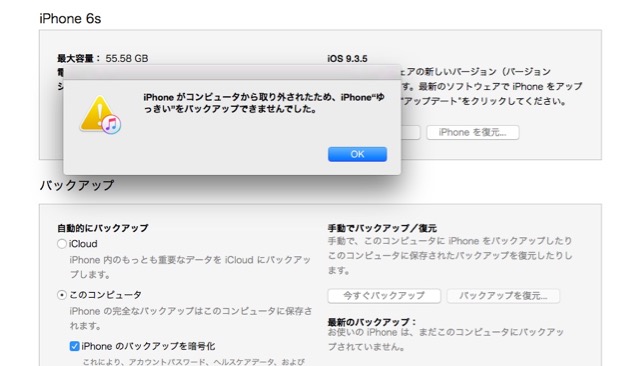Click the 自動的にバックアップ heading
Screen dimensions: 640x366
(103, 228)
